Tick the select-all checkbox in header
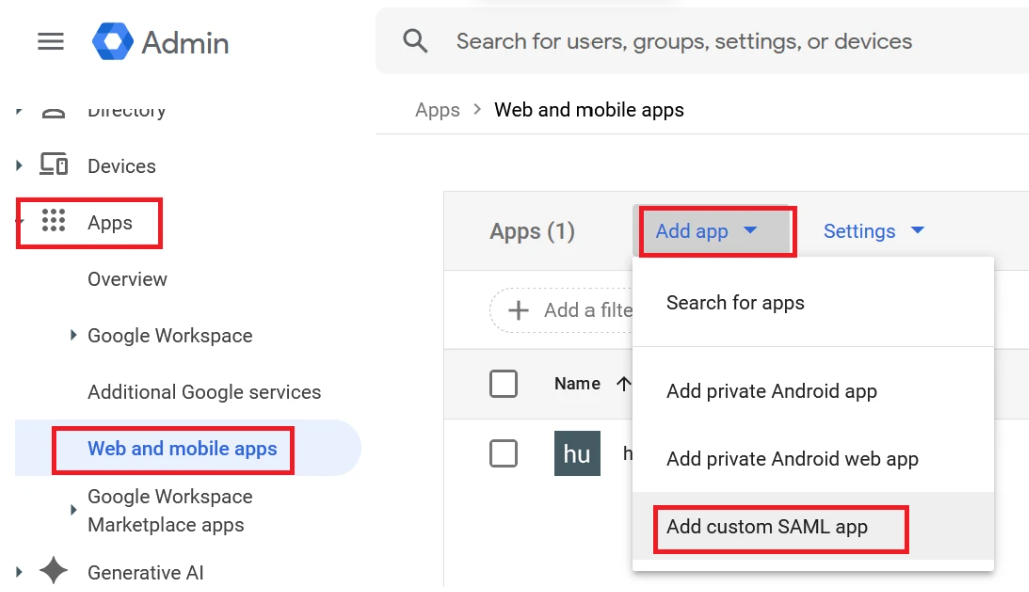This screenshot has width=1029, height=592. tap(503, 383)
